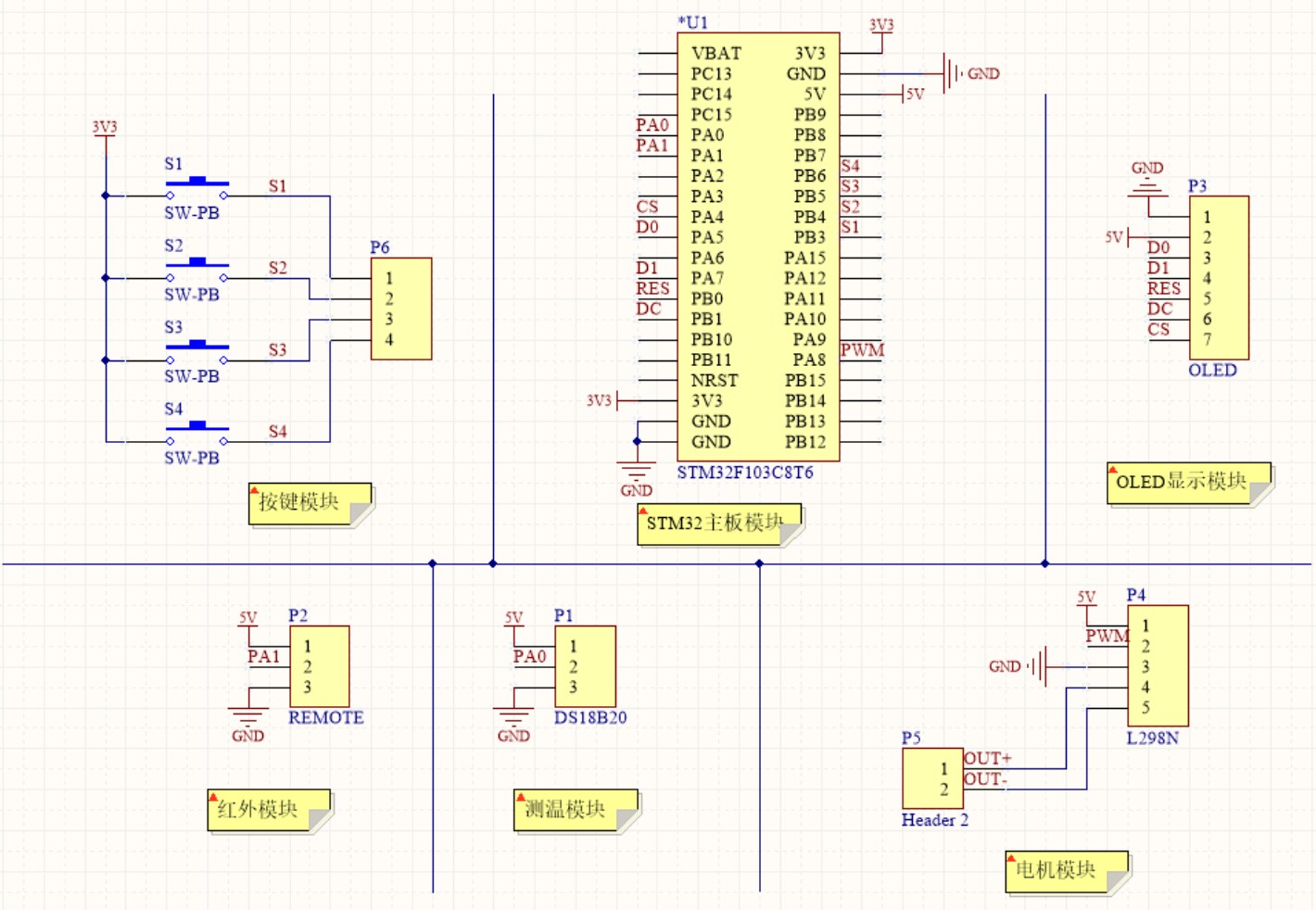The image size is (1316, 910).
Task: Click the RES net label left of U1
Action: pyautogui.click(x=652, y=288)
